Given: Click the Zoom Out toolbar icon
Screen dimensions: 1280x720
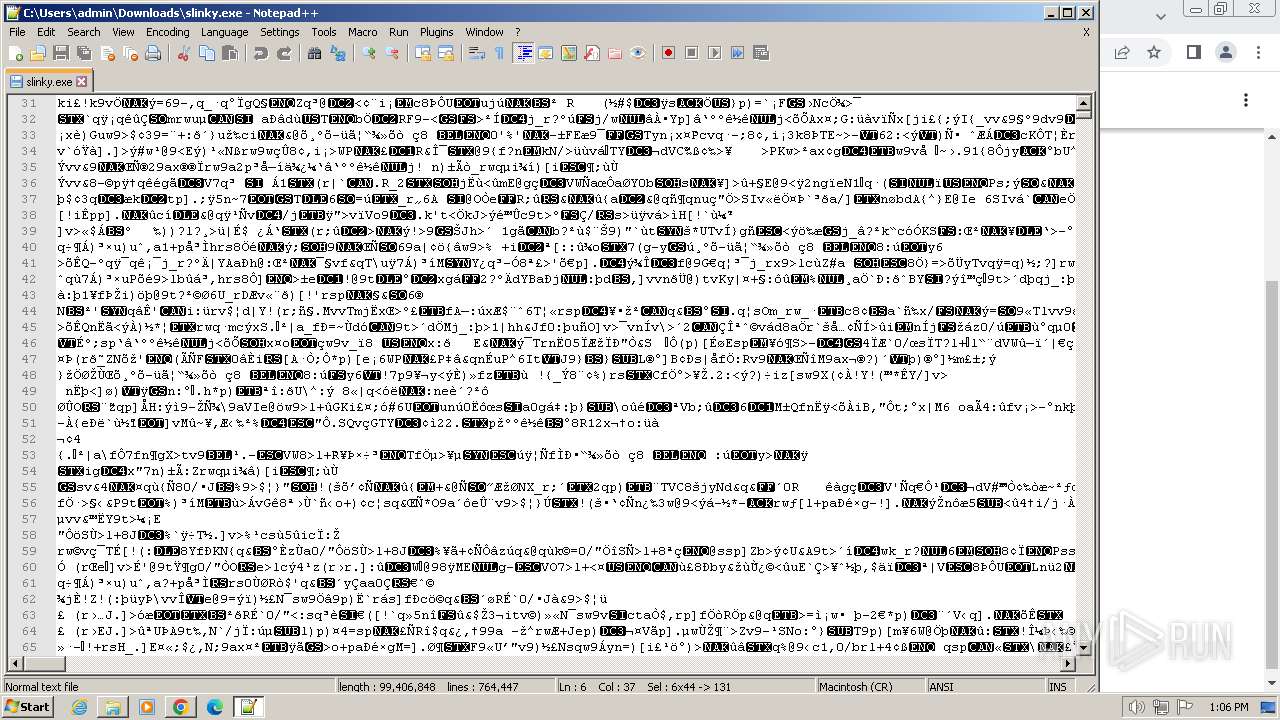Looking at the screenshot, I should point(391,53).
